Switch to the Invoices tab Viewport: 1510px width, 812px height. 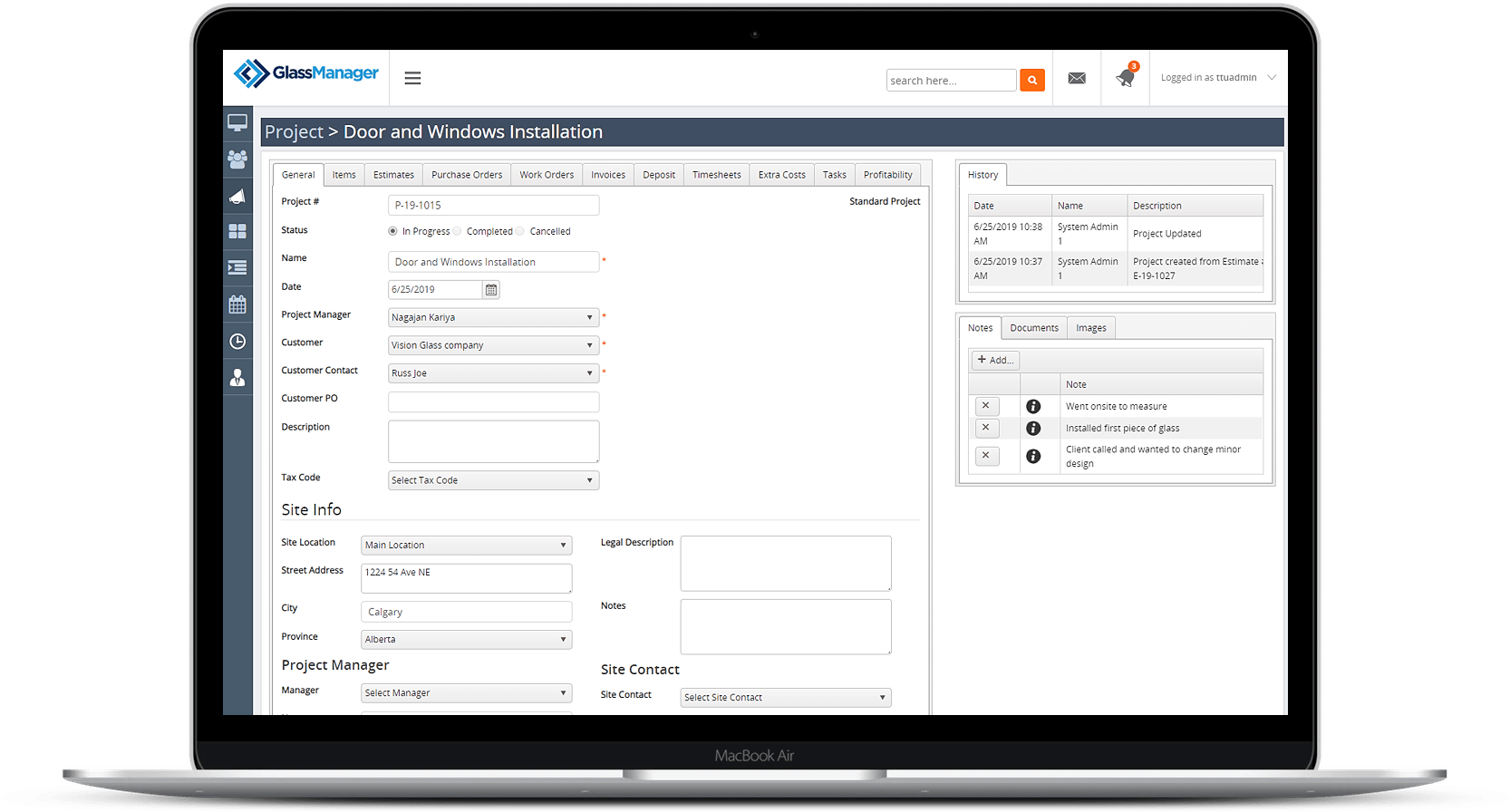point(608,175)
